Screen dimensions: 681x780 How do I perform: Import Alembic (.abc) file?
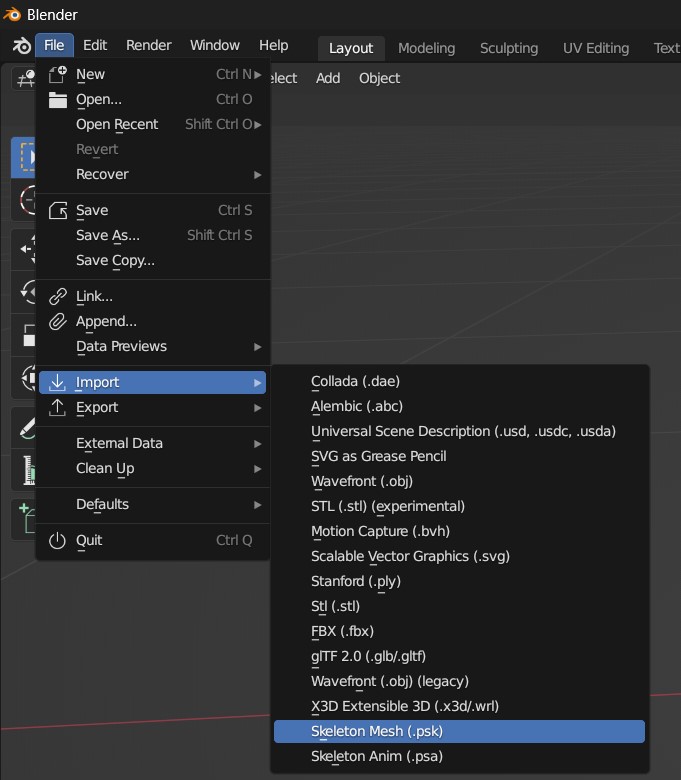click(x=459, y=406)
